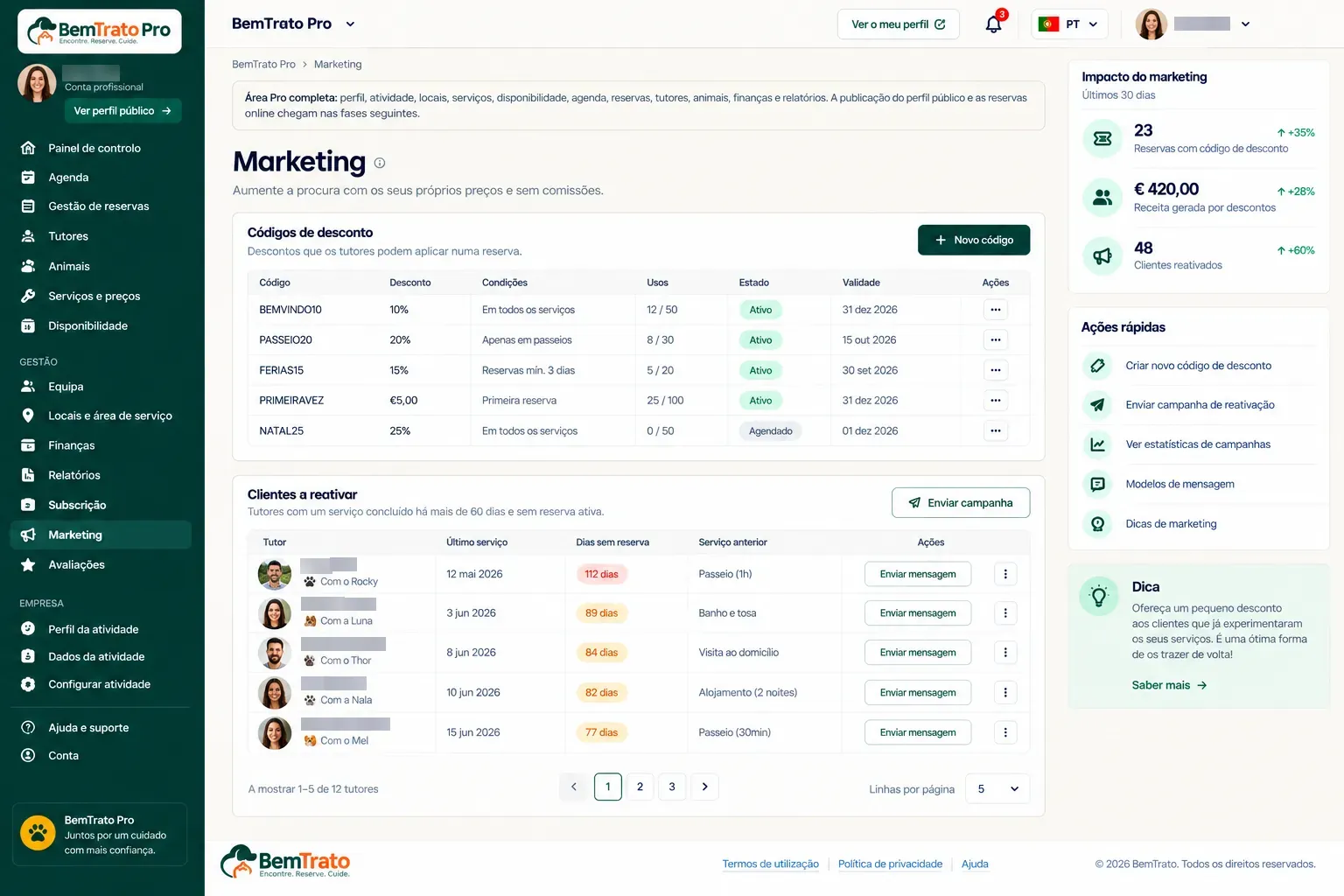Open Gestão de reservas
The height and width of the screenshot is (896, 1344).
(99, 206)
